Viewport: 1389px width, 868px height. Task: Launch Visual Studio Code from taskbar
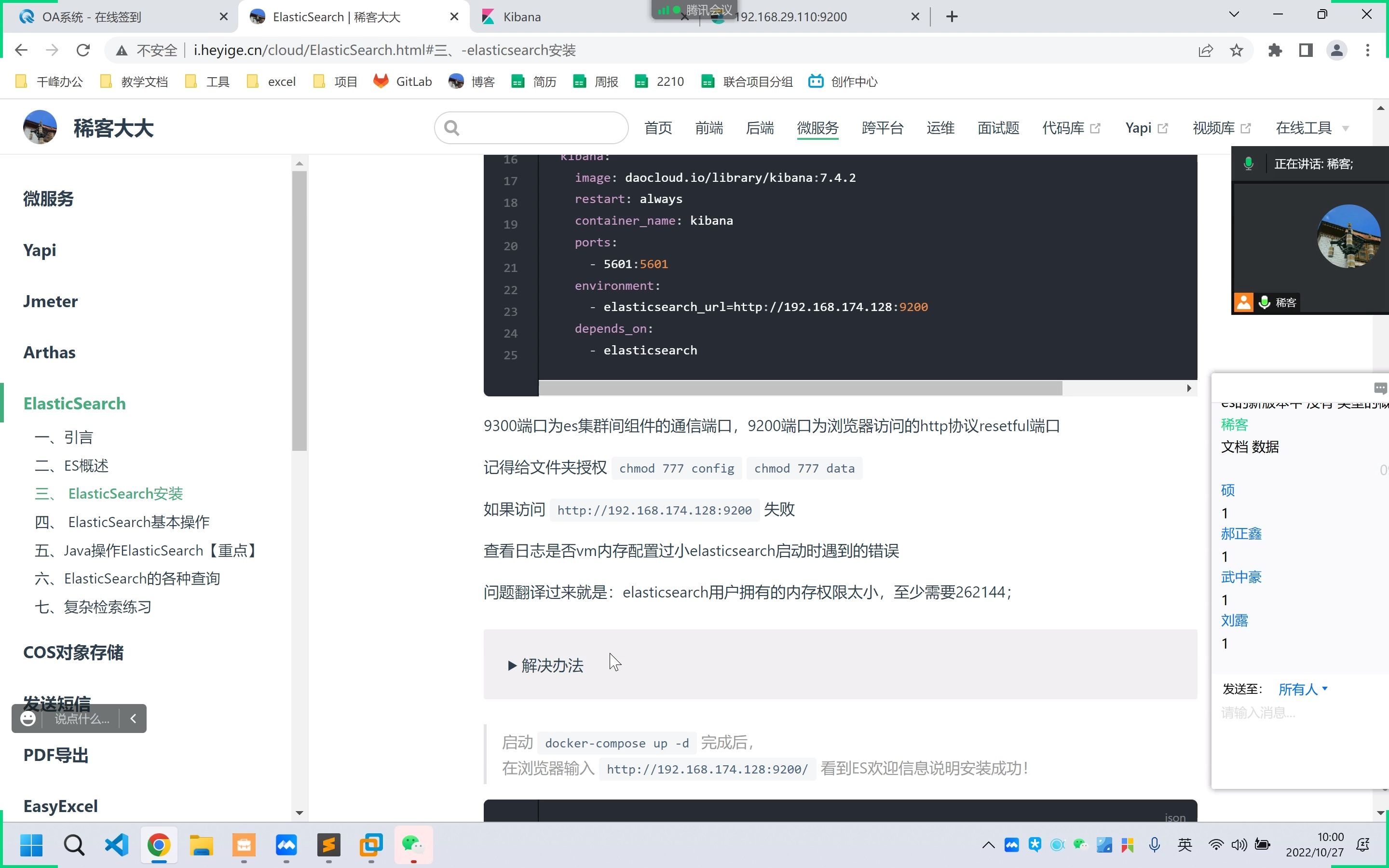(117, 845)
